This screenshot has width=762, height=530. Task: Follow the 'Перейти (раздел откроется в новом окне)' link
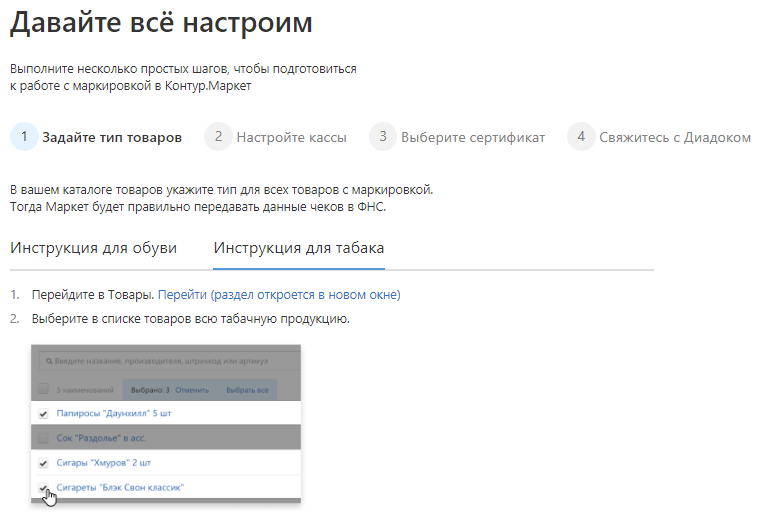(279, 295)
